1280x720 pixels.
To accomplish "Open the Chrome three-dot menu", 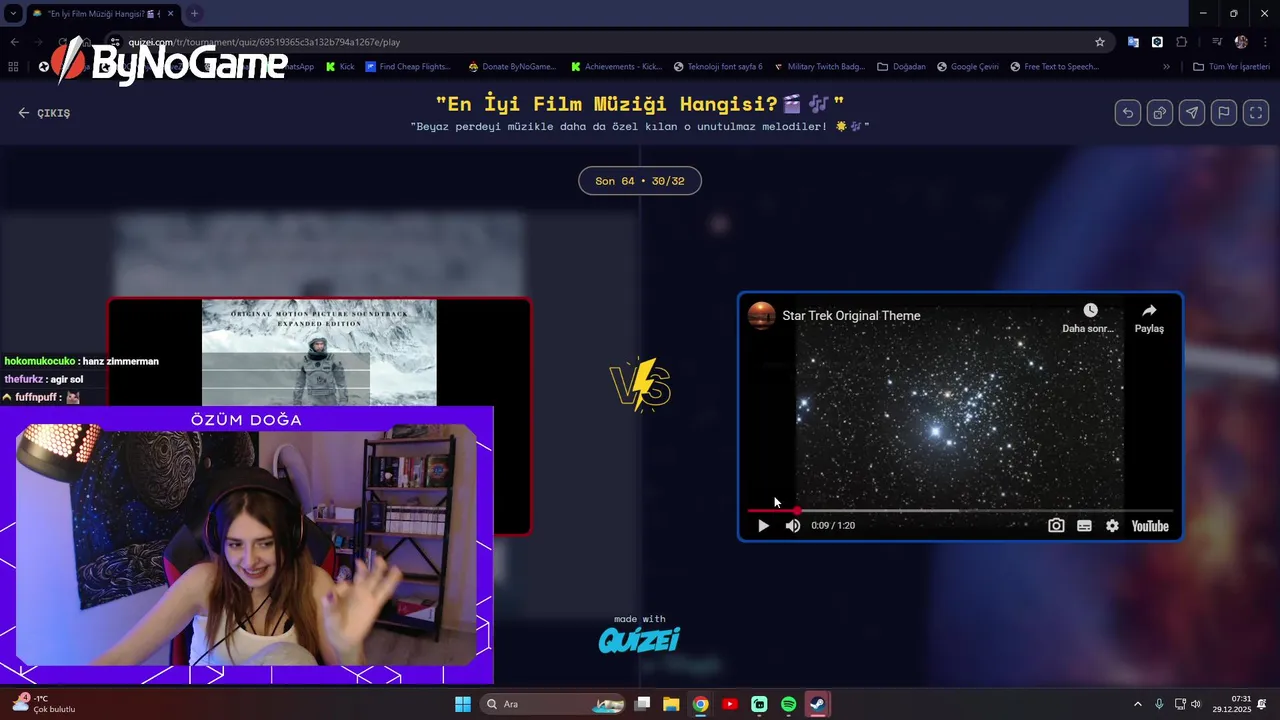I will pyautogui.click(x=1264, y=42).
